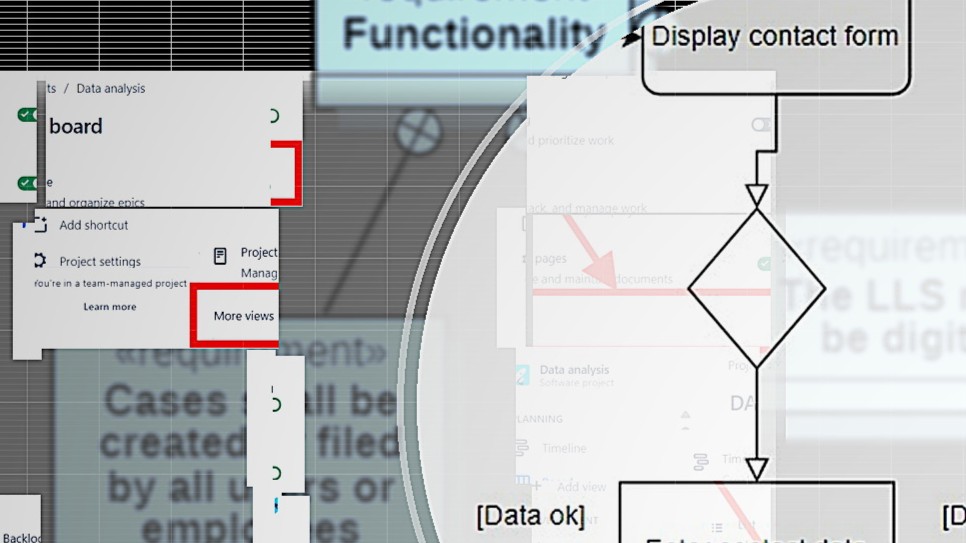966x543 pixels.
Task: Click the crossed-circle connector symbol under Functionality
Action: [x=418, y=132]
